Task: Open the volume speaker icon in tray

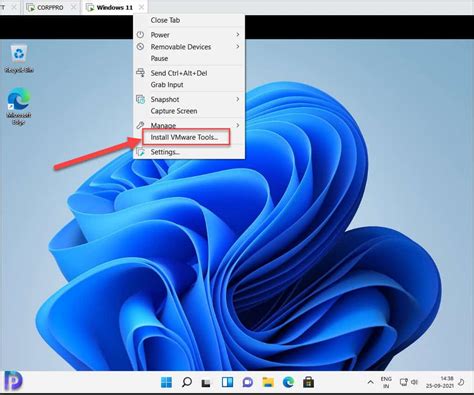Action: pos(414,382)
